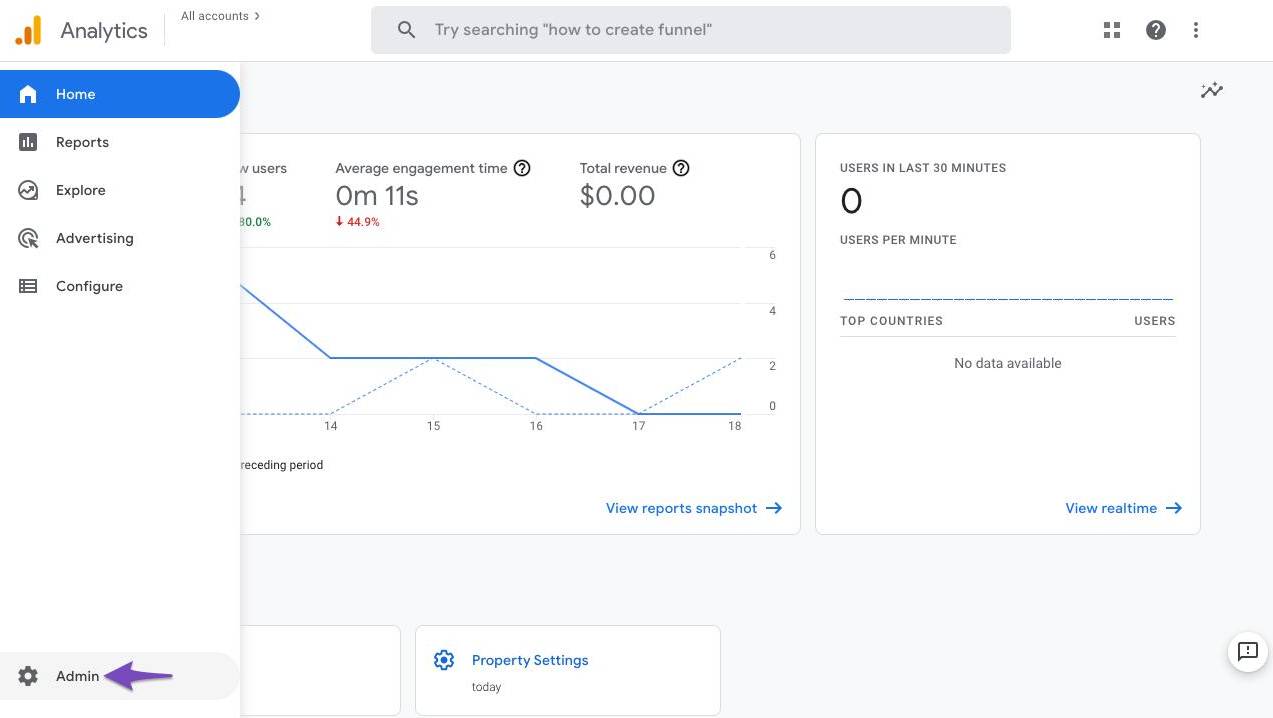Open the Advertising section
Viewport: 1273px width, 718px height.
(x=94, y=237)
